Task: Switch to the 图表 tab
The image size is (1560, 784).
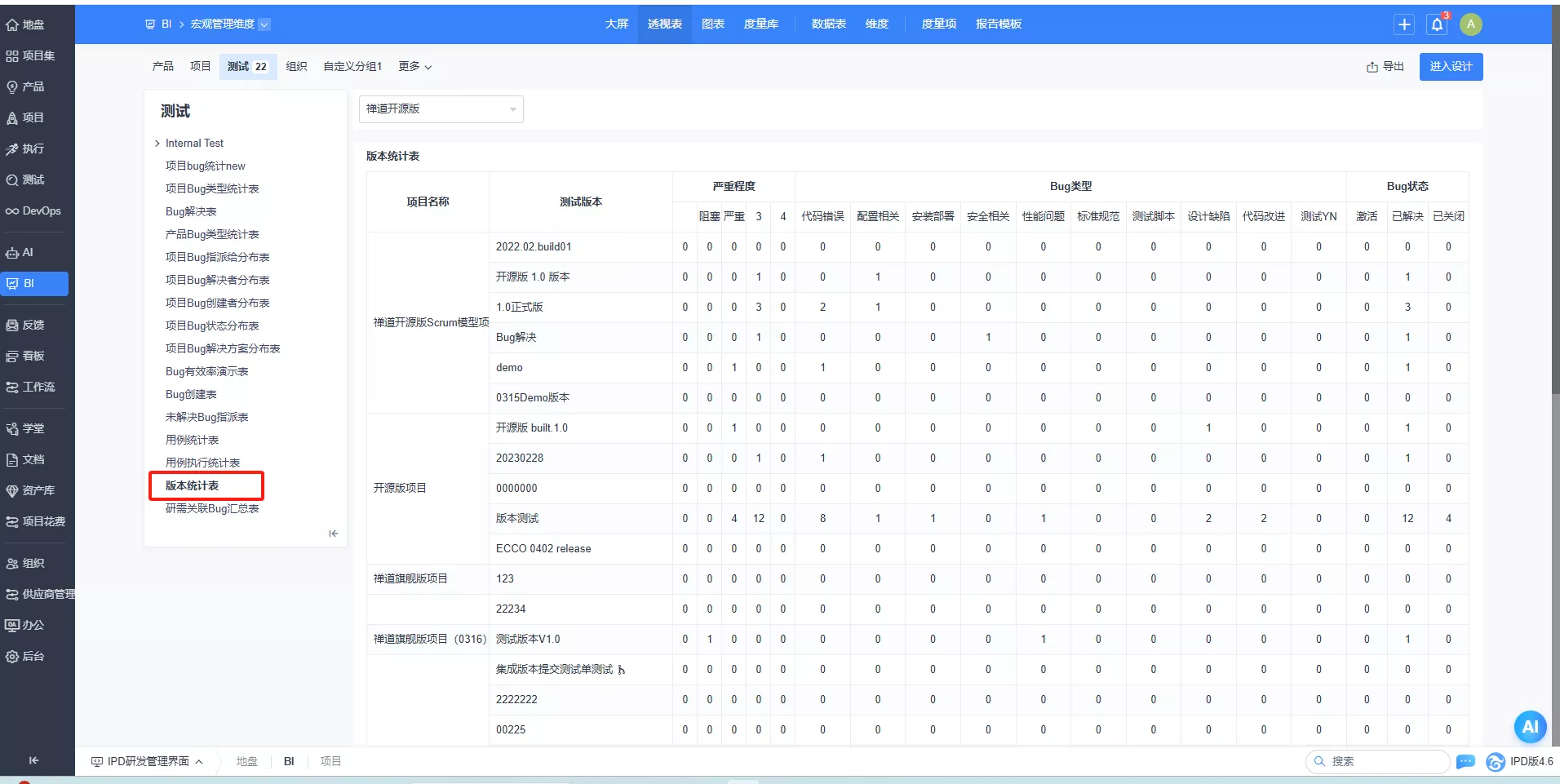Action: 713,24
